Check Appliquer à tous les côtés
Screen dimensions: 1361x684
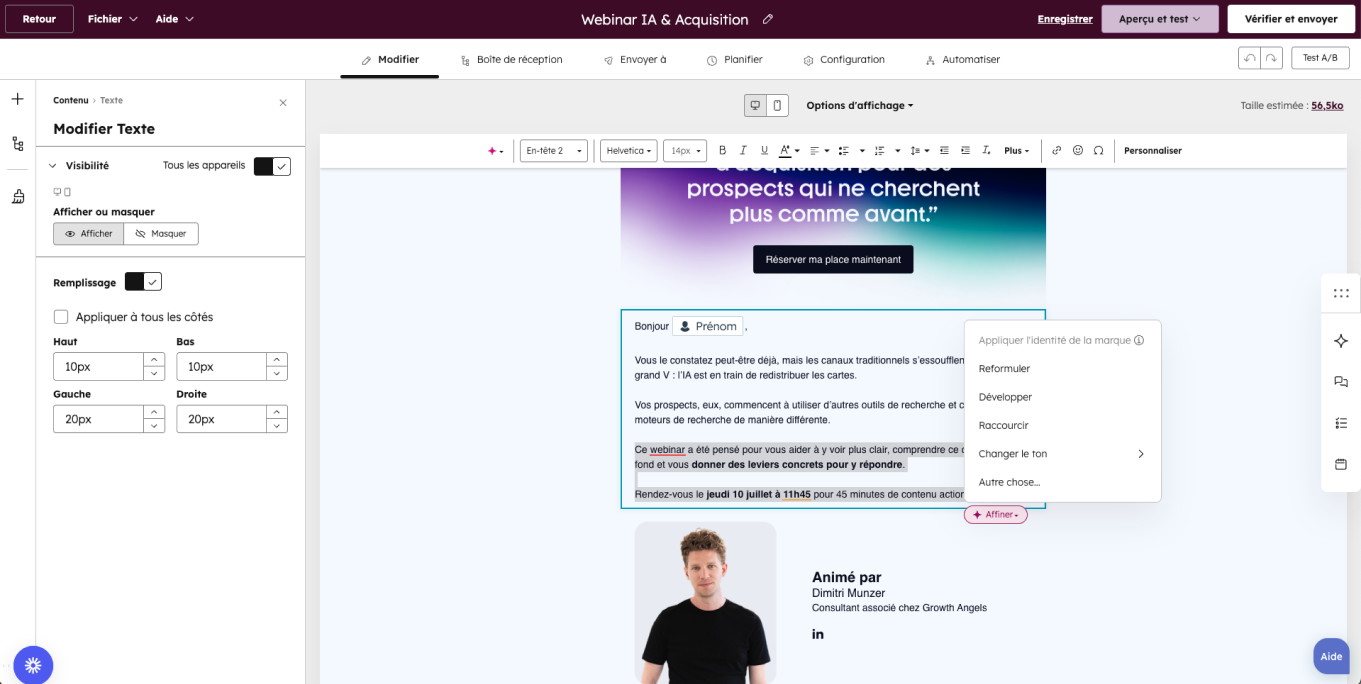[61, 317]
